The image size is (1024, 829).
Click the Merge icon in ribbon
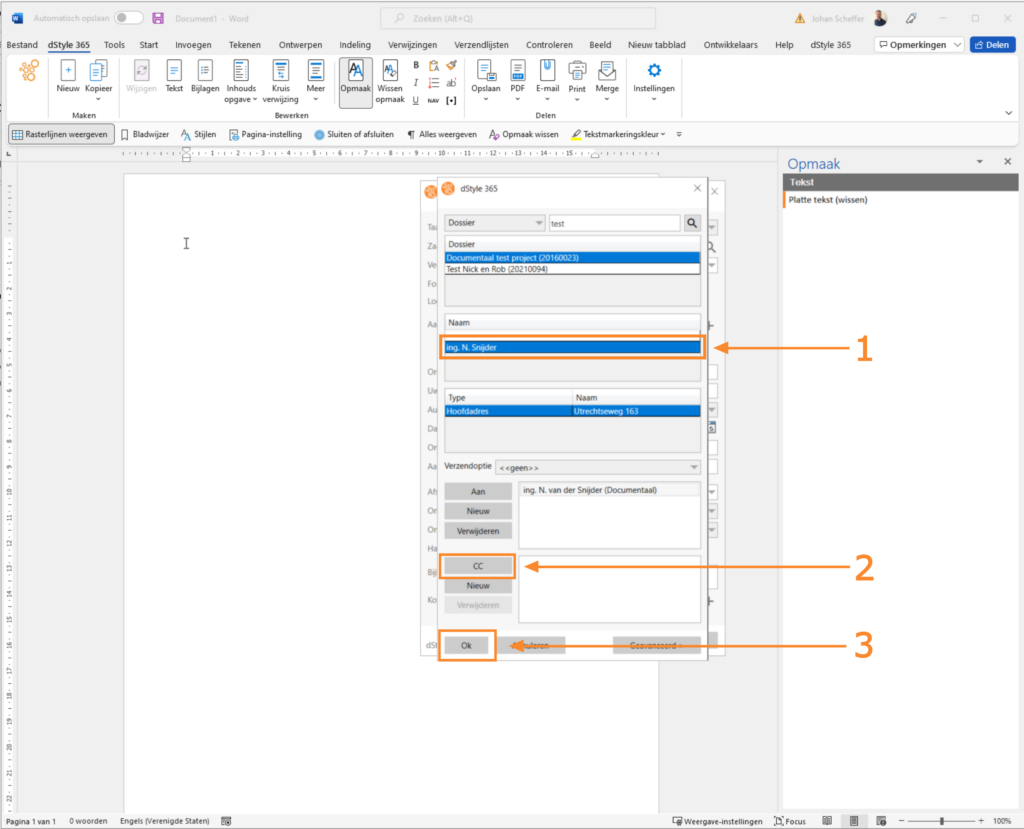[607, 80]
